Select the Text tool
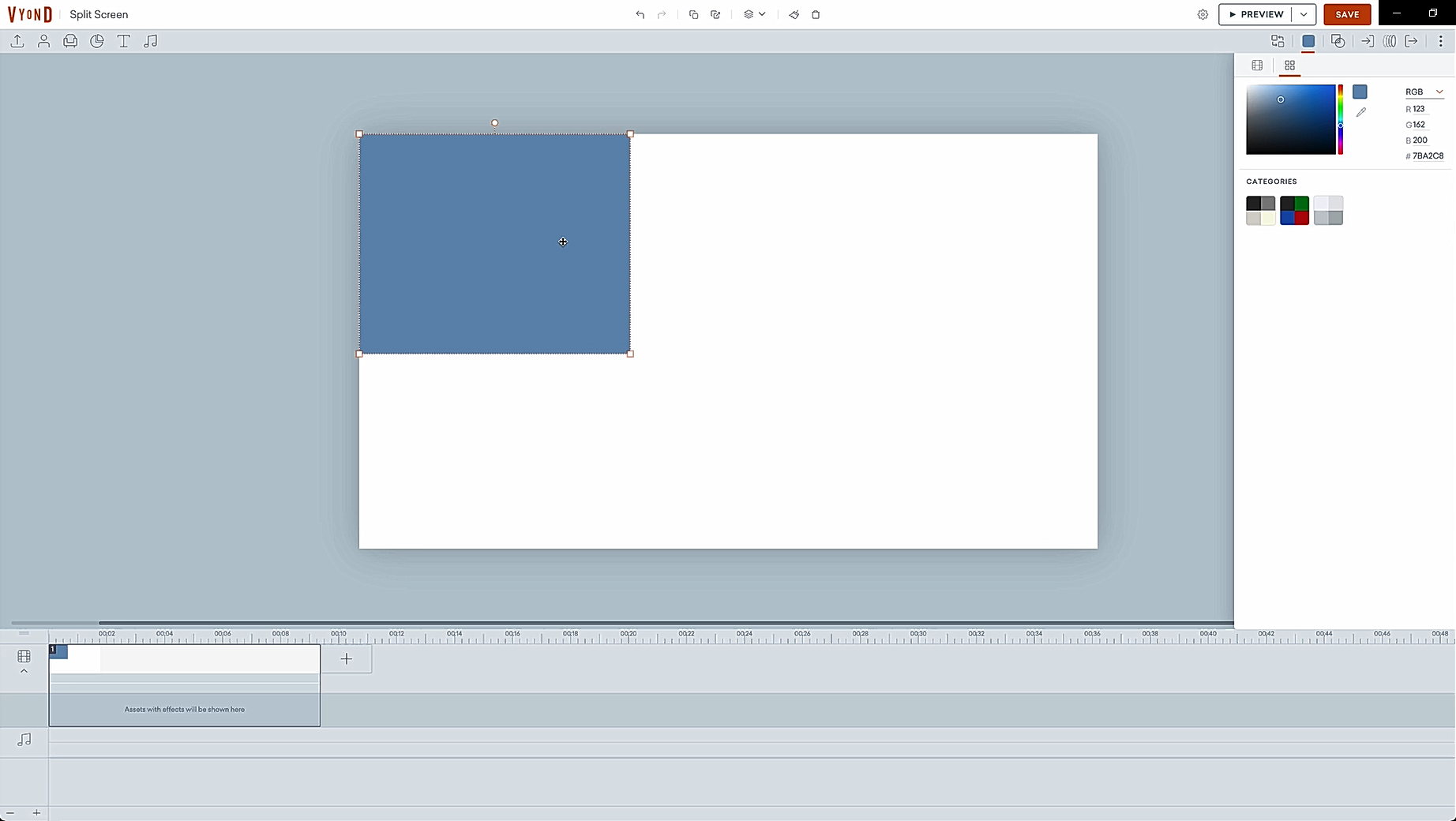1456x821 pixels. click(124, 41)
